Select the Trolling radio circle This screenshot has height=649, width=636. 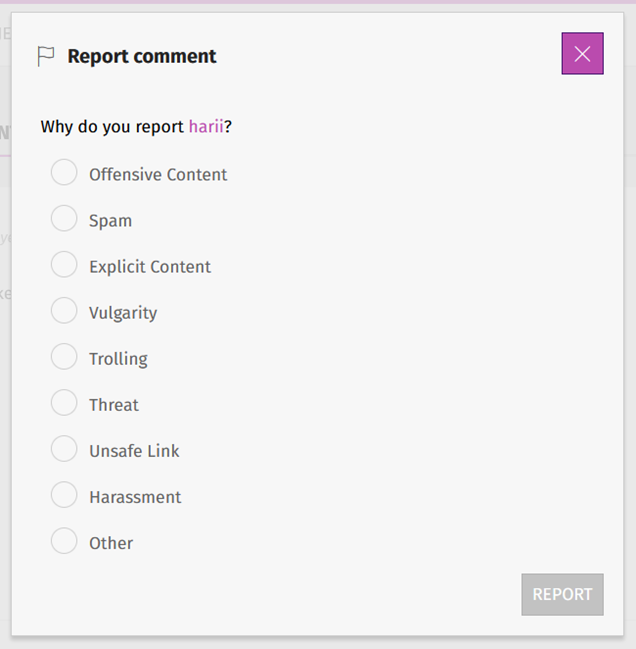[x=64, y=357]
